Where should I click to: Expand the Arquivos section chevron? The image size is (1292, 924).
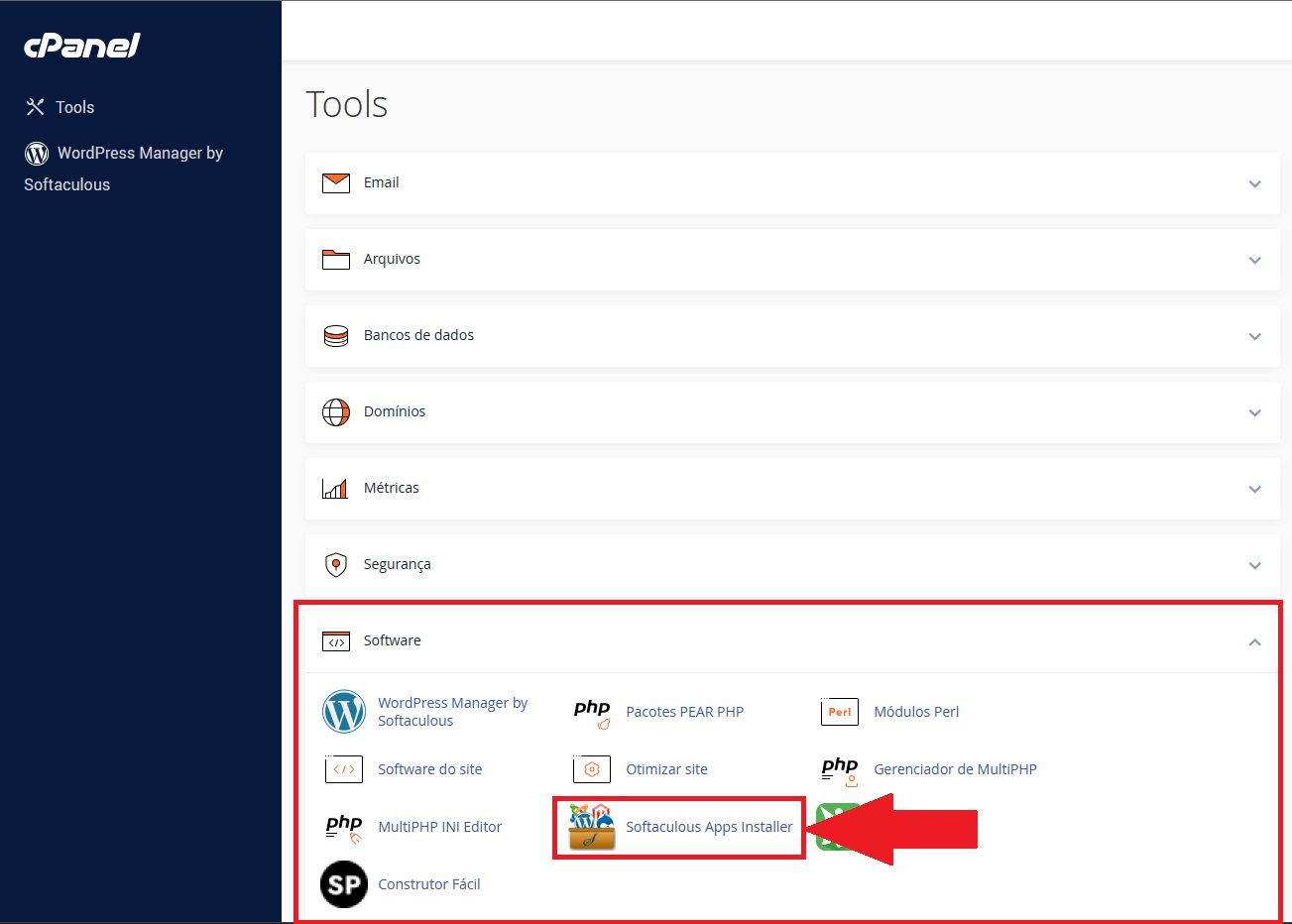pyautogui.click(x=1254, y=260)
